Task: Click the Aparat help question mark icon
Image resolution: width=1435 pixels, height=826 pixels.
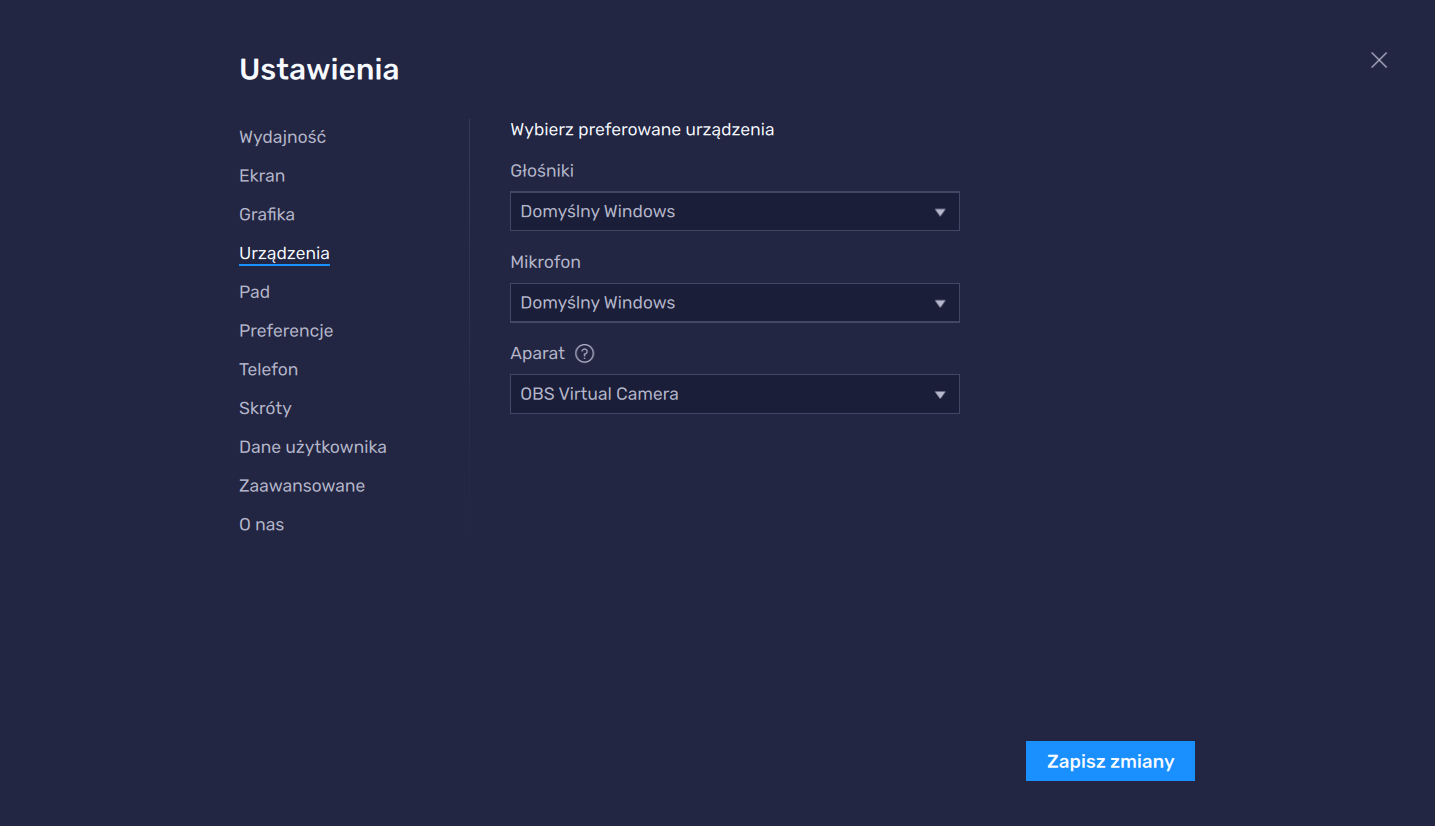Action: pyautogui.click(x=585, y=353)
